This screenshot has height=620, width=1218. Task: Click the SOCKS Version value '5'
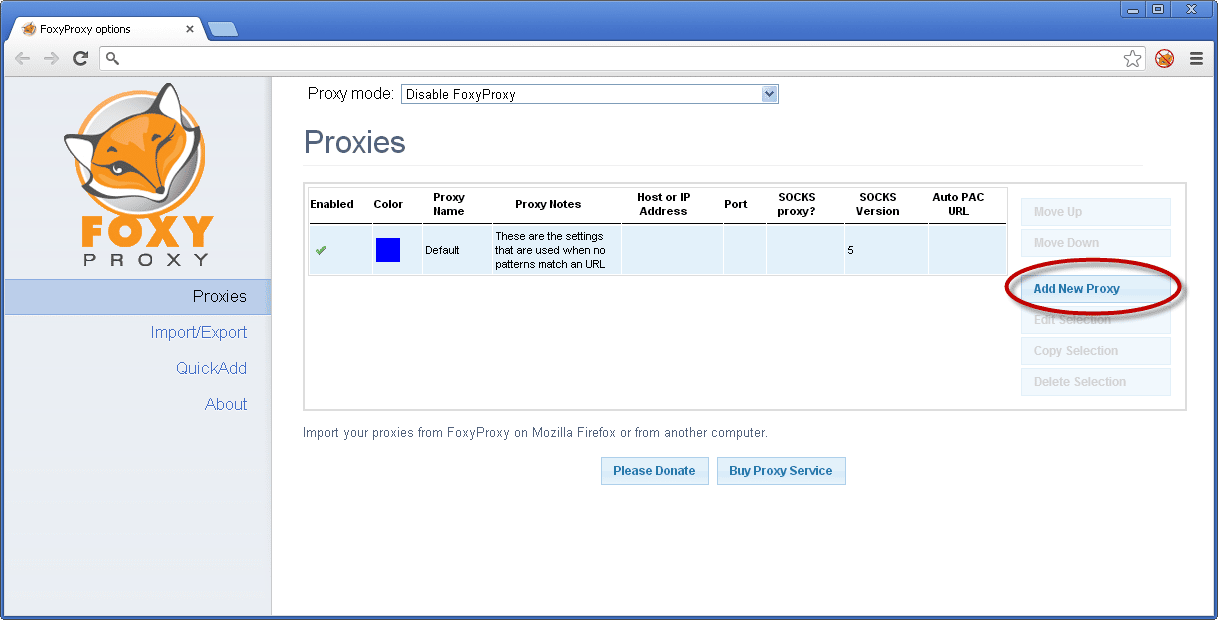[x=850, y=250]
